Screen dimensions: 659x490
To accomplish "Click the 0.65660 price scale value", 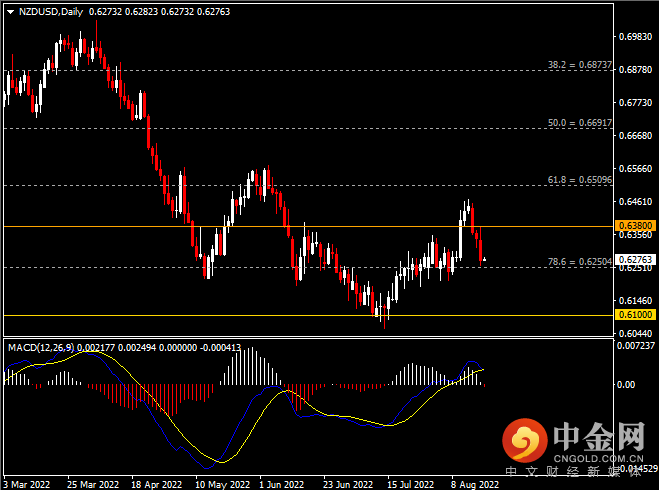I will point(635,169).
